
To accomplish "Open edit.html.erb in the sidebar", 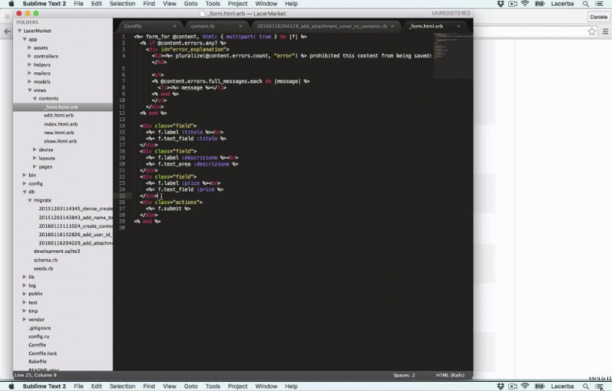I will (x=59, y=116).
